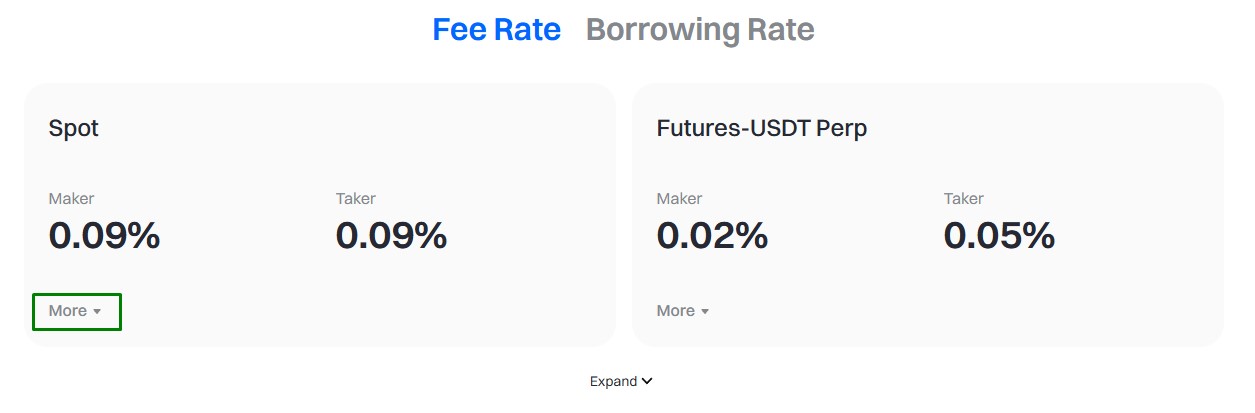Click the Futures Taker 0.05% value

[x=999, y=236]
